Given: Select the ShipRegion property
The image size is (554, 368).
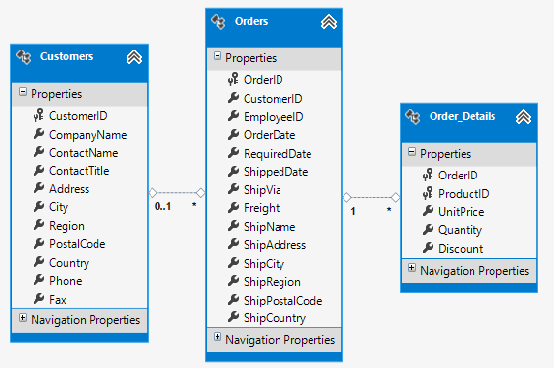Looking at the screenshot, I should [x=272, y=282].
